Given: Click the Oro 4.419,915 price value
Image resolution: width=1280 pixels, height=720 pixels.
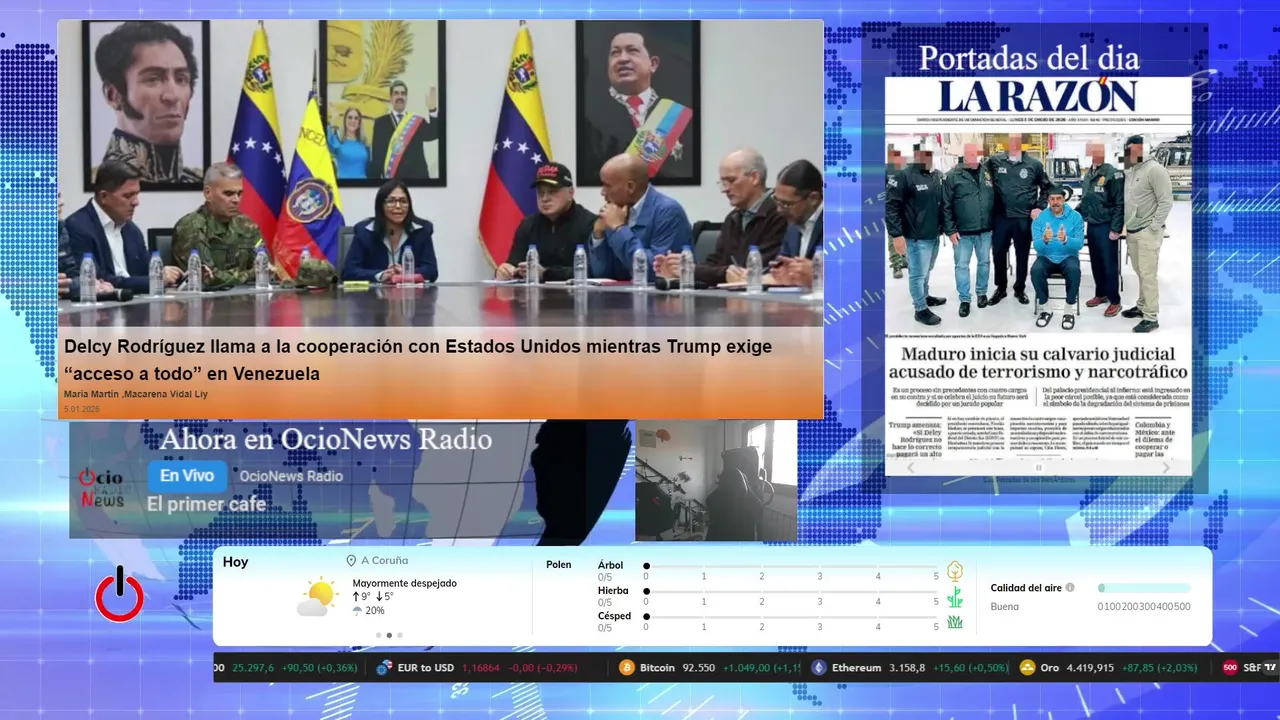Looking at the screenshot, I should pyautogui.click(x=1091, y=668).
